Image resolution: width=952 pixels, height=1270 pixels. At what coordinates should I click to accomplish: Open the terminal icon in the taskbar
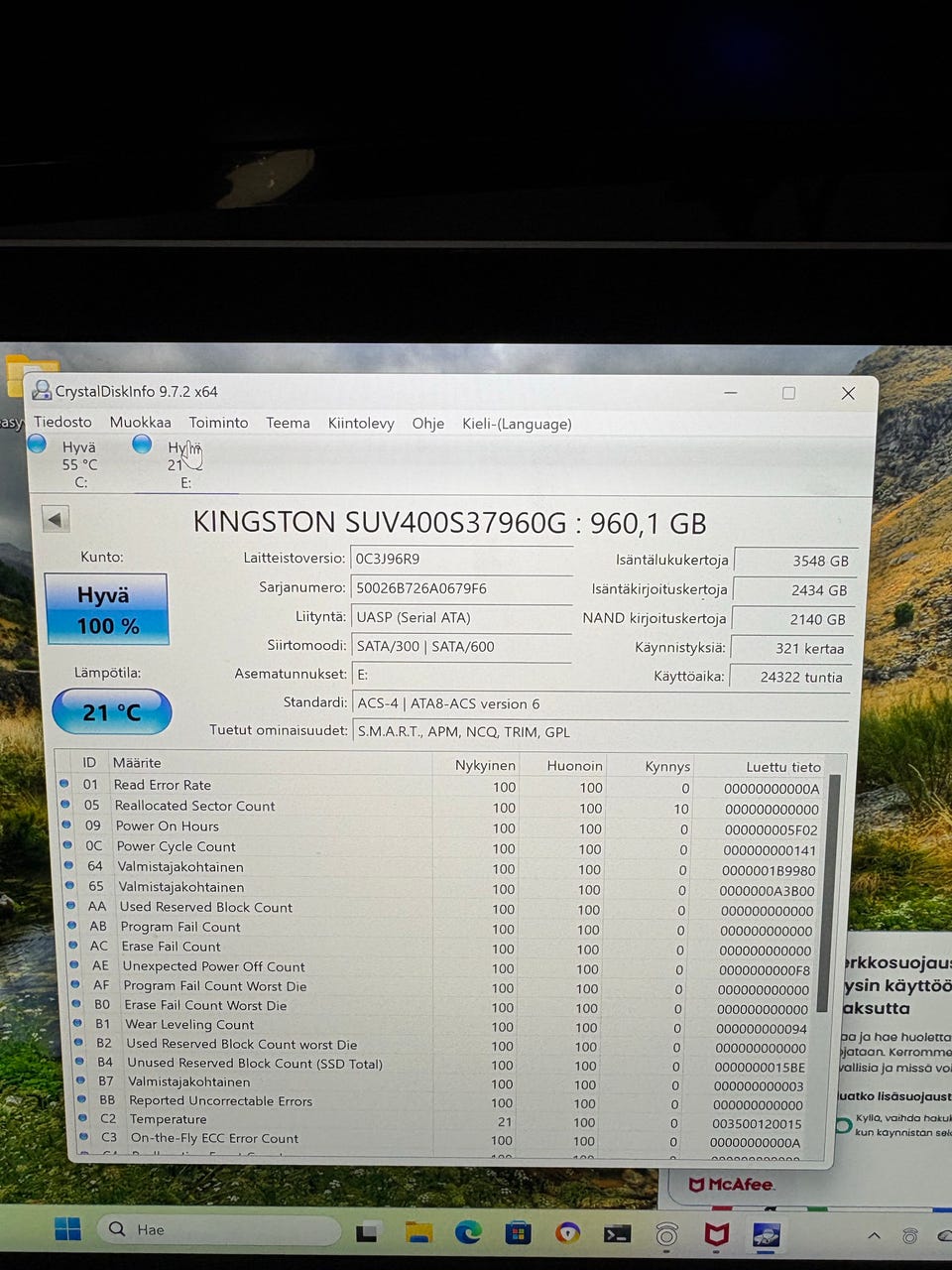coord(617,1234)
